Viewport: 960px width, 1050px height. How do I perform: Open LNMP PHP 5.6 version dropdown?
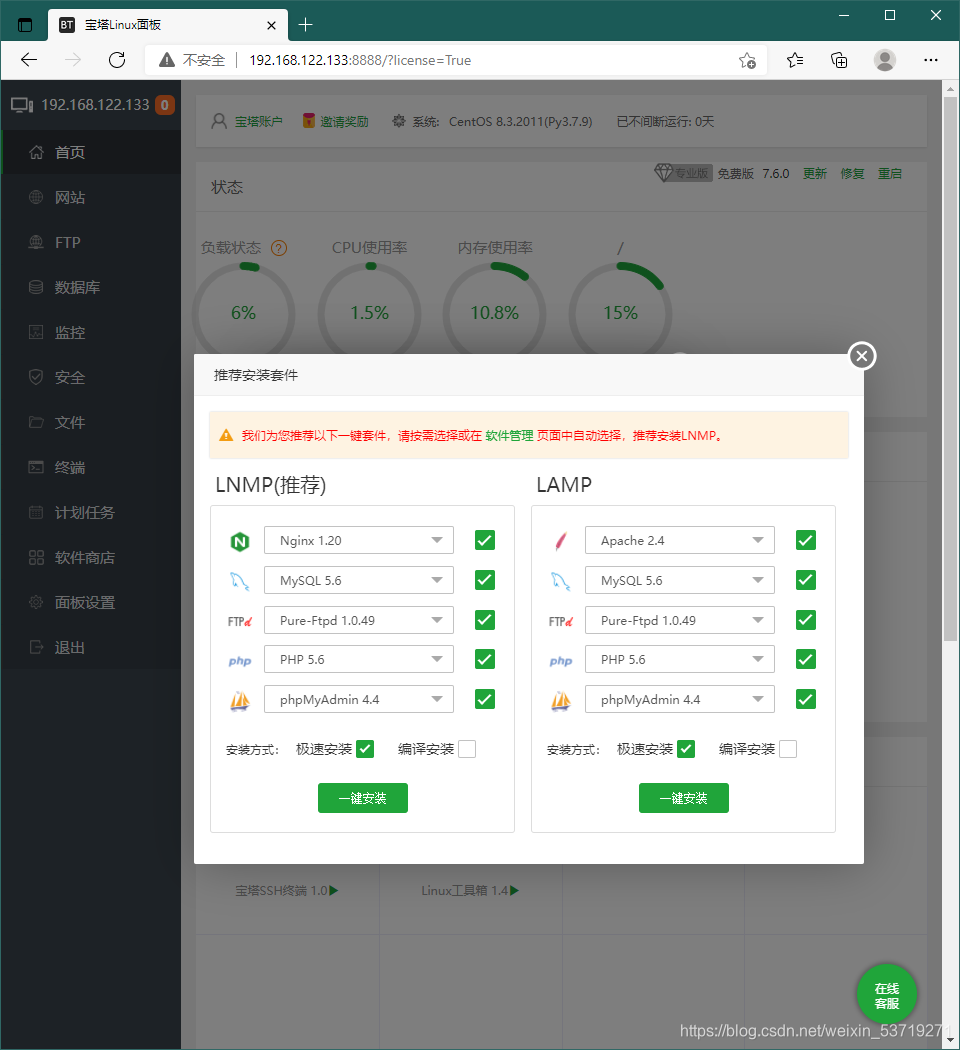point(359,659)
